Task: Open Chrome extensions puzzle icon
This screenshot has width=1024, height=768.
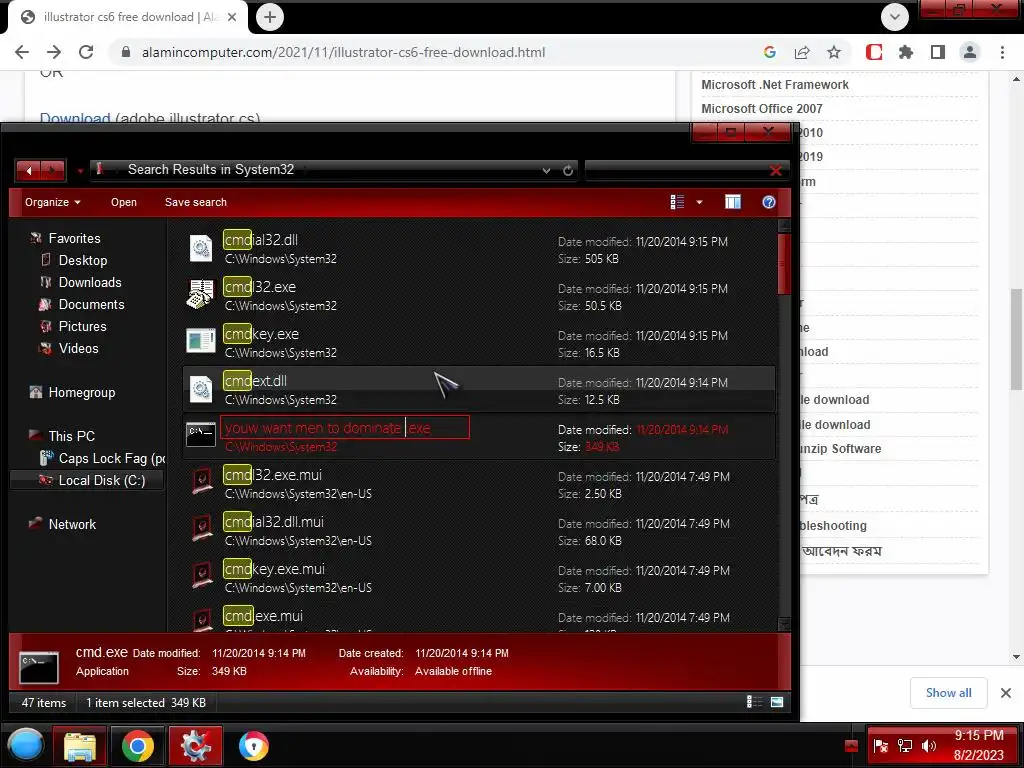Action: (906, 52)
